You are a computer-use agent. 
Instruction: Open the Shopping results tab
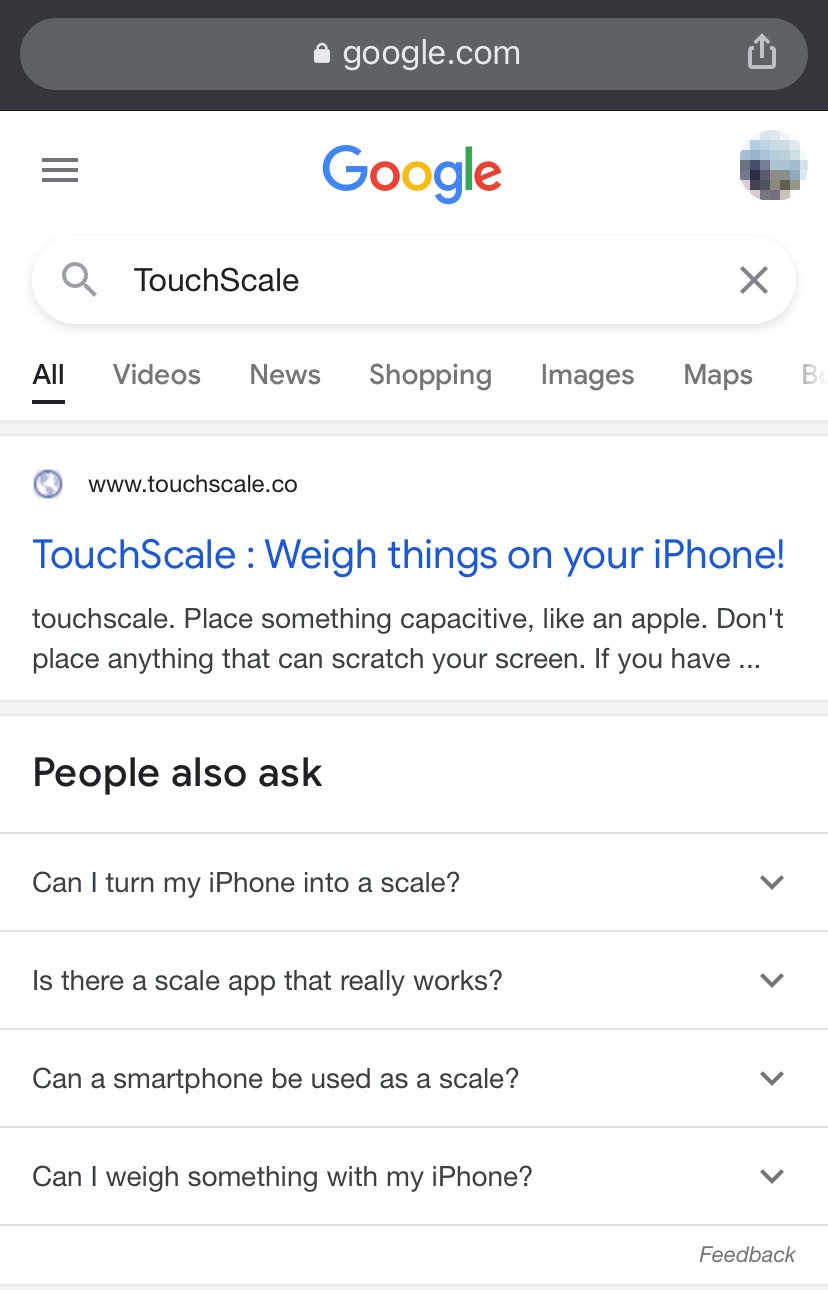tap(430, 375)
